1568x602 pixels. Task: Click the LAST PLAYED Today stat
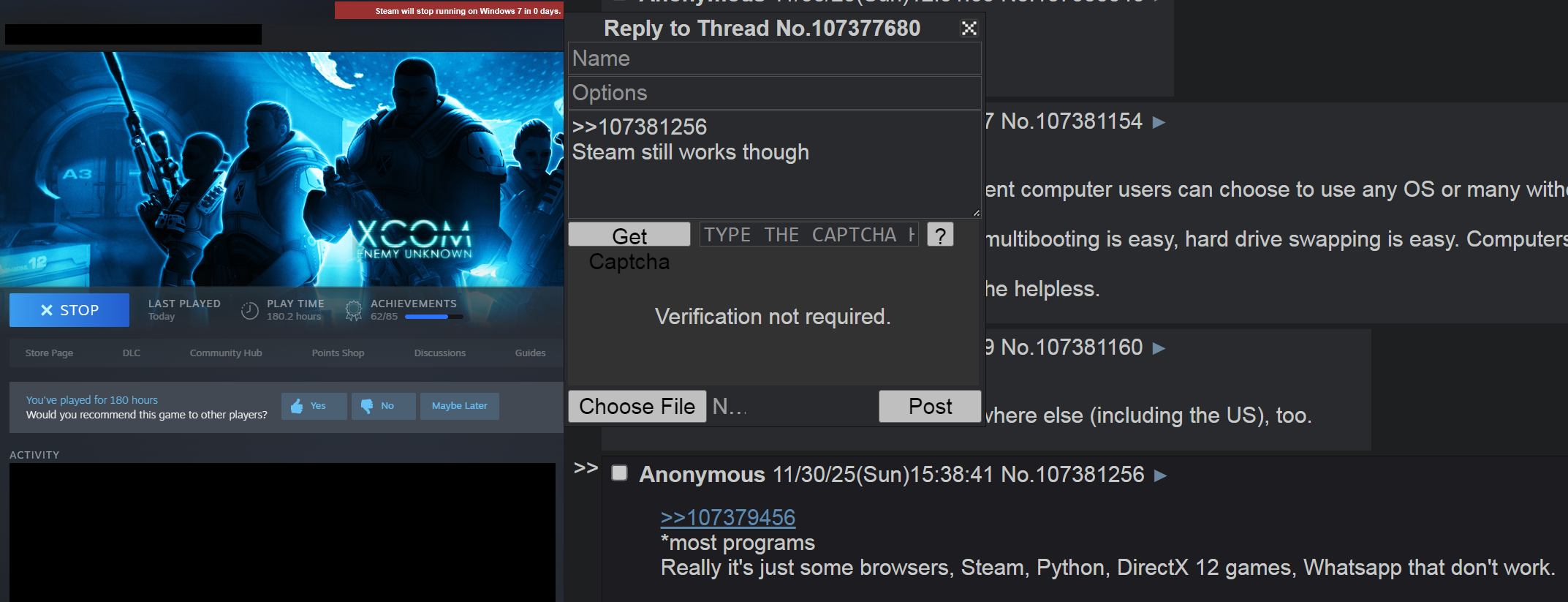tap(184, 310)
